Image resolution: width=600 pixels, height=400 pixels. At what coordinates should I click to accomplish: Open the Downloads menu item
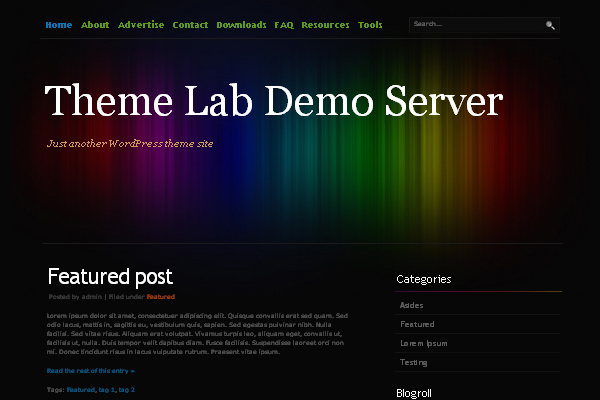click(241, 25)
